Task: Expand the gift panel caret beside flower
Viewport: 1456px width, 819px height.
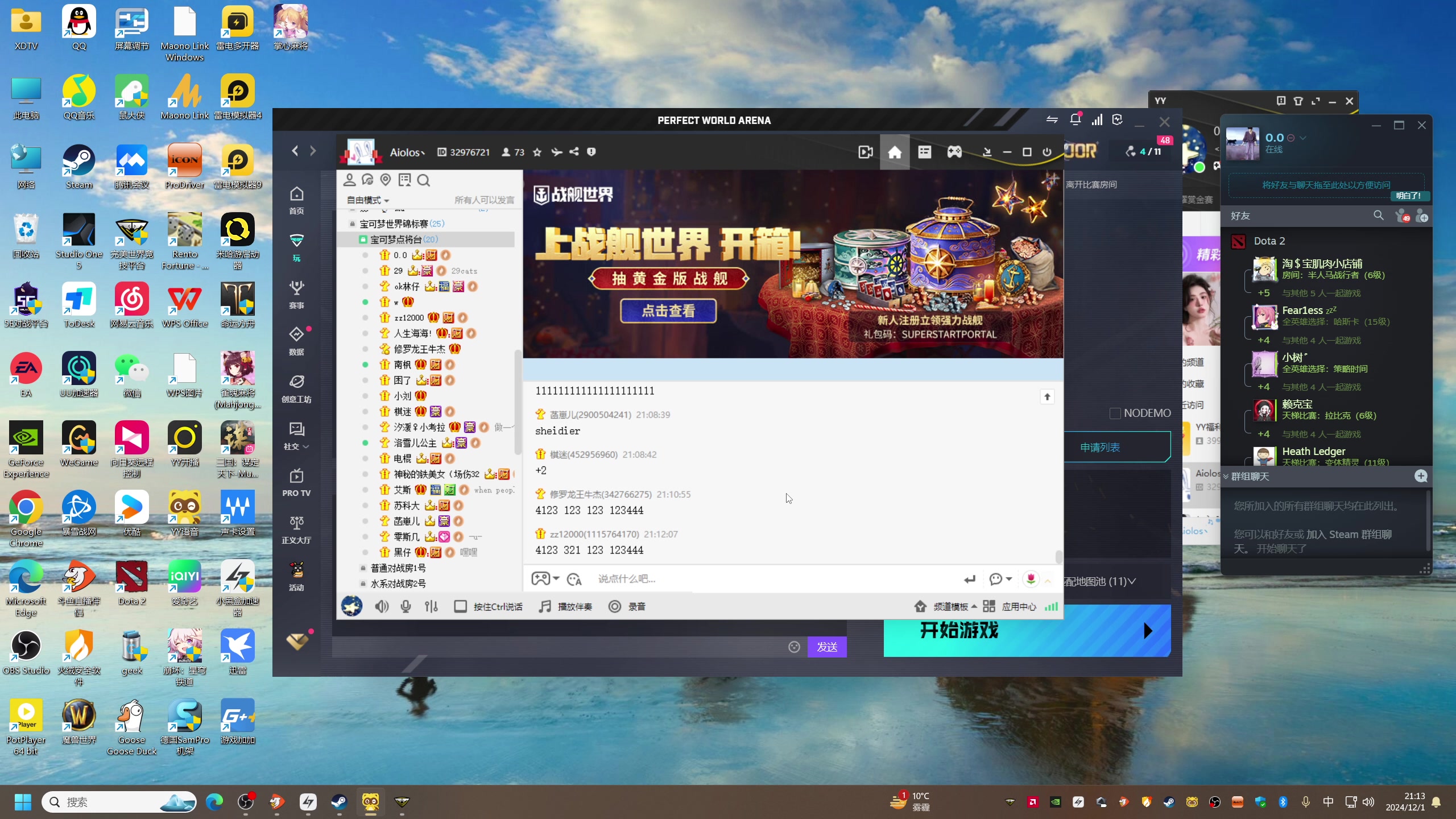Action: [1048, 580]
